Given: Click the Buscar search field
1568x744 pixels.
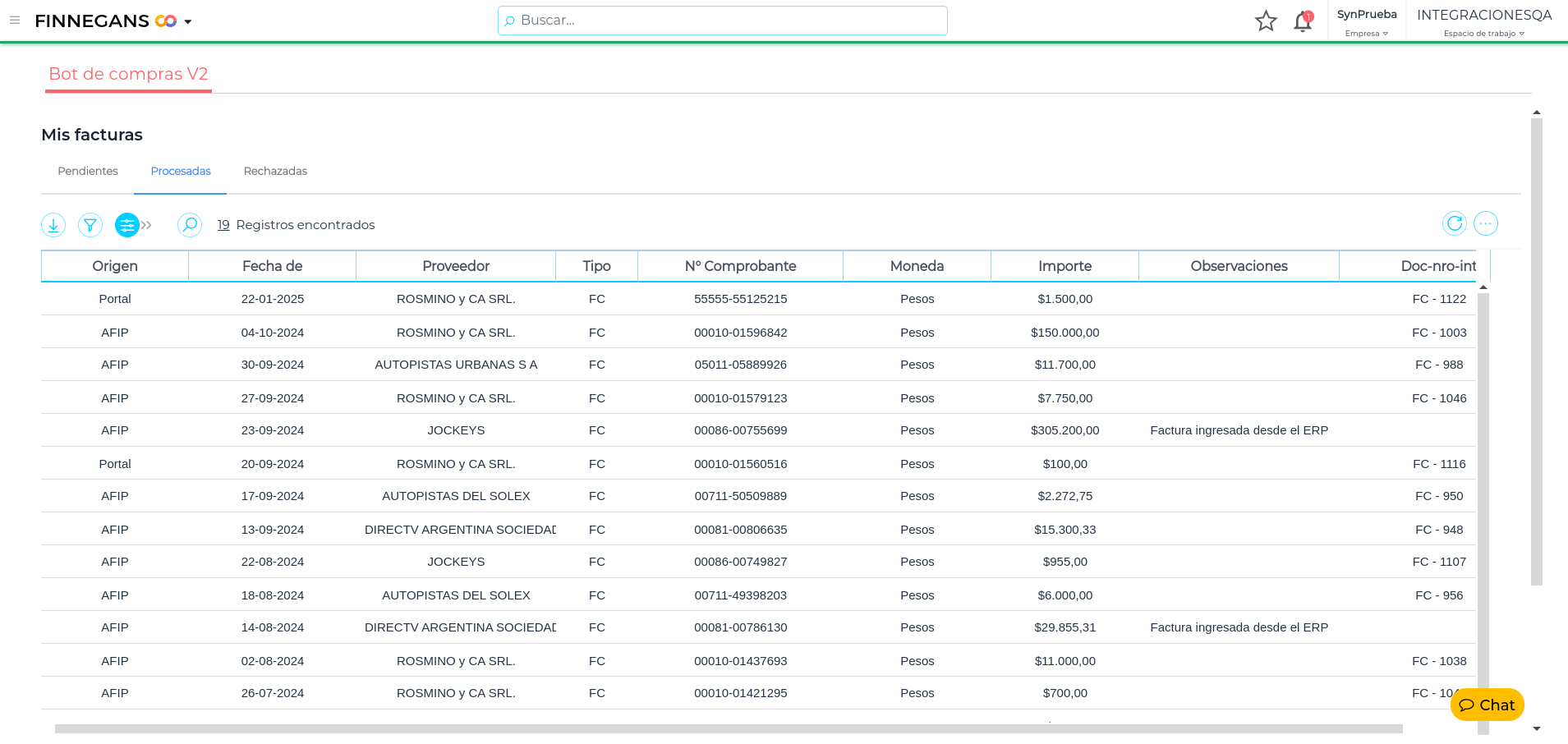Looking at the screenshot, I should [x=723, y=21].
